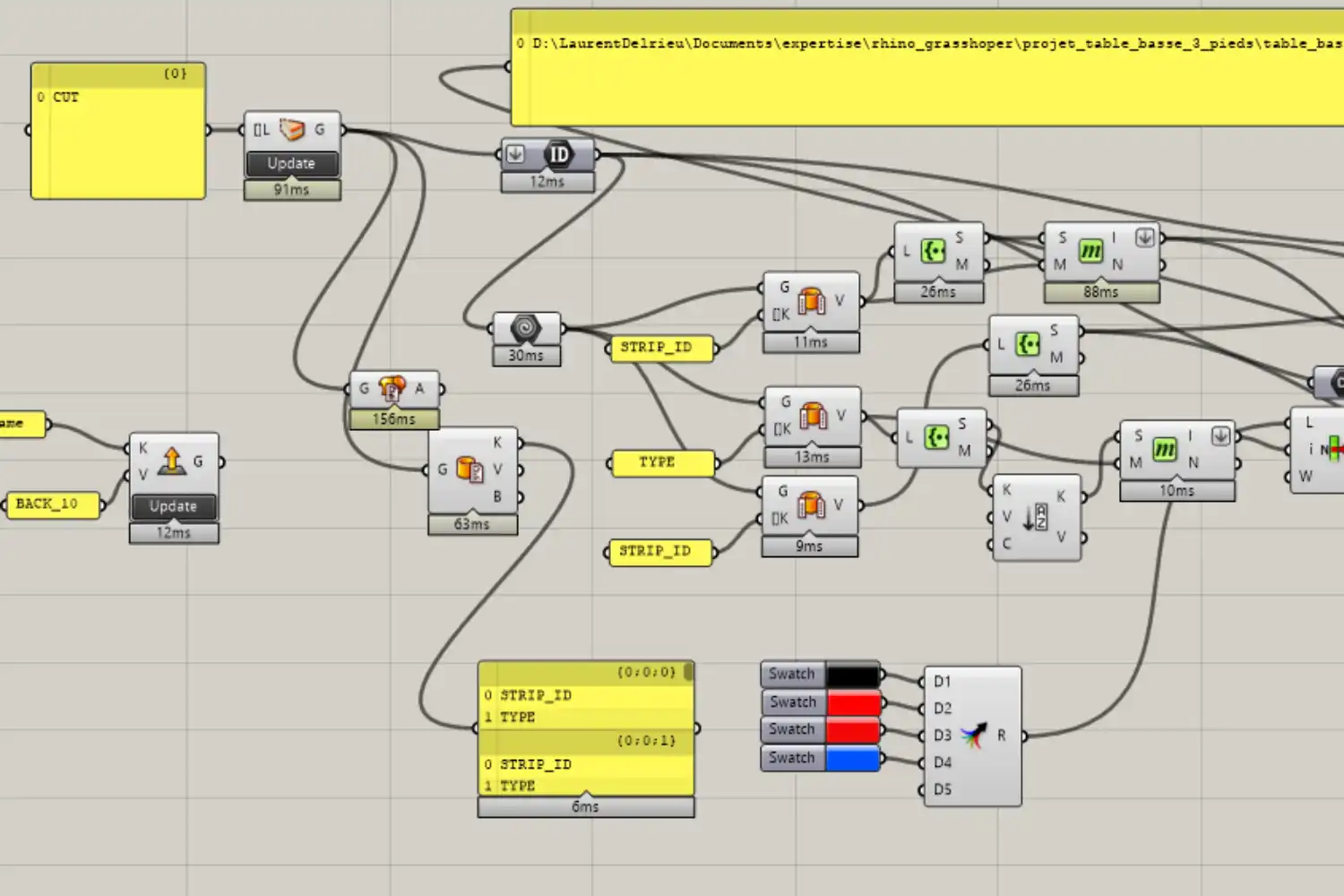Select the hexagon spiral component showing 30ms
The height and width of the screenshot is (896, 1344).
coord(526,328)
